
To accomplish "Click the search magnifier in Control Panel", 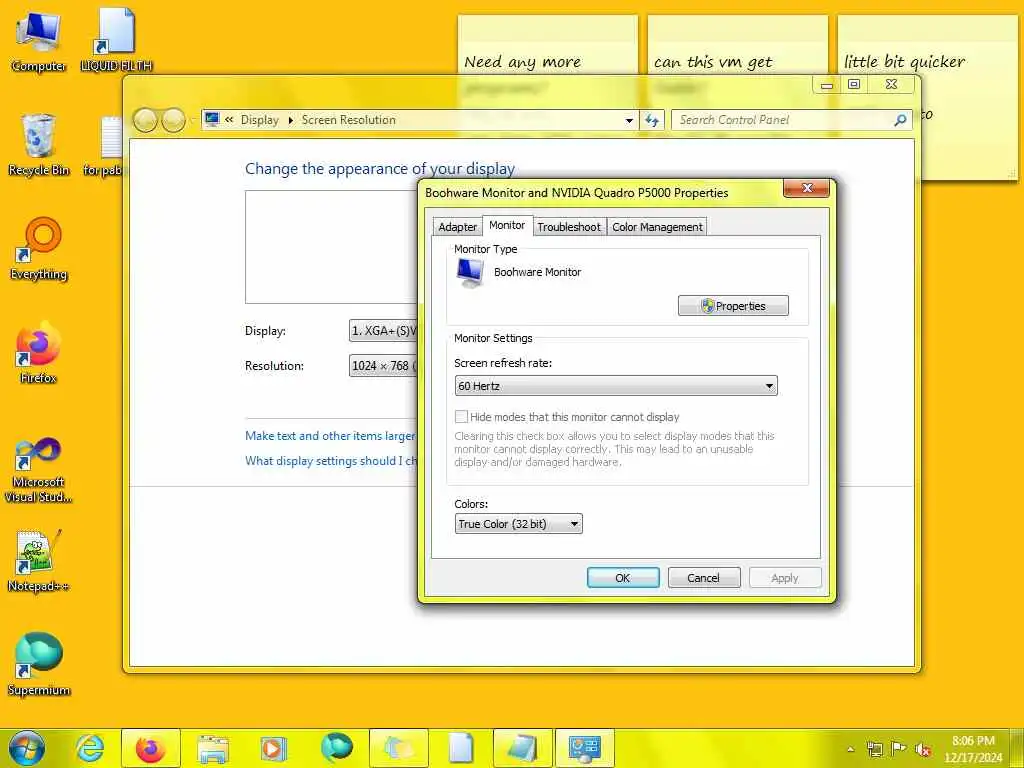I will [x=900, y=120].
